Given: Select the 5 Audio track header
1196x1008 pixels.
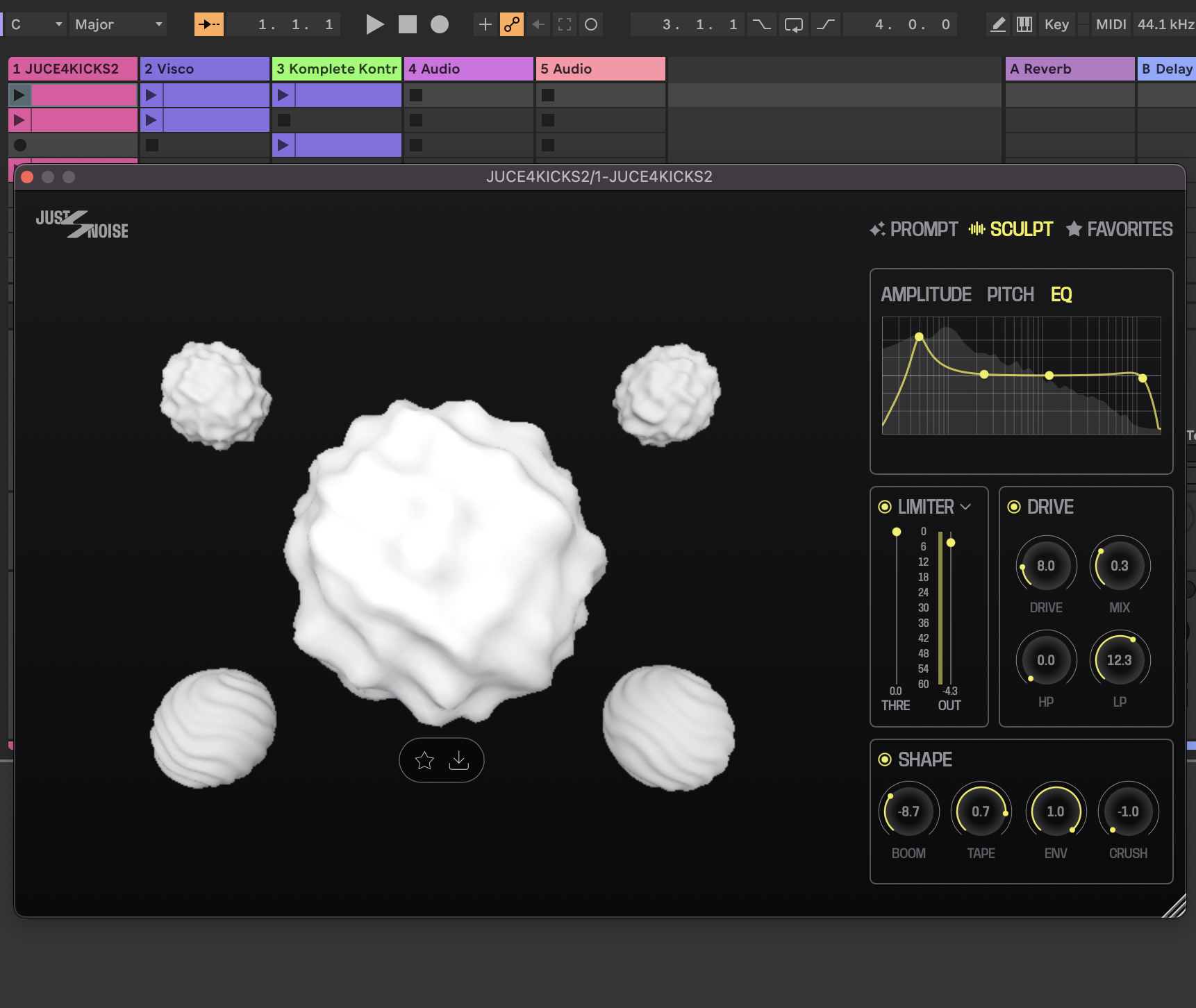Looking at the screenshot, I should coord(601,69).
